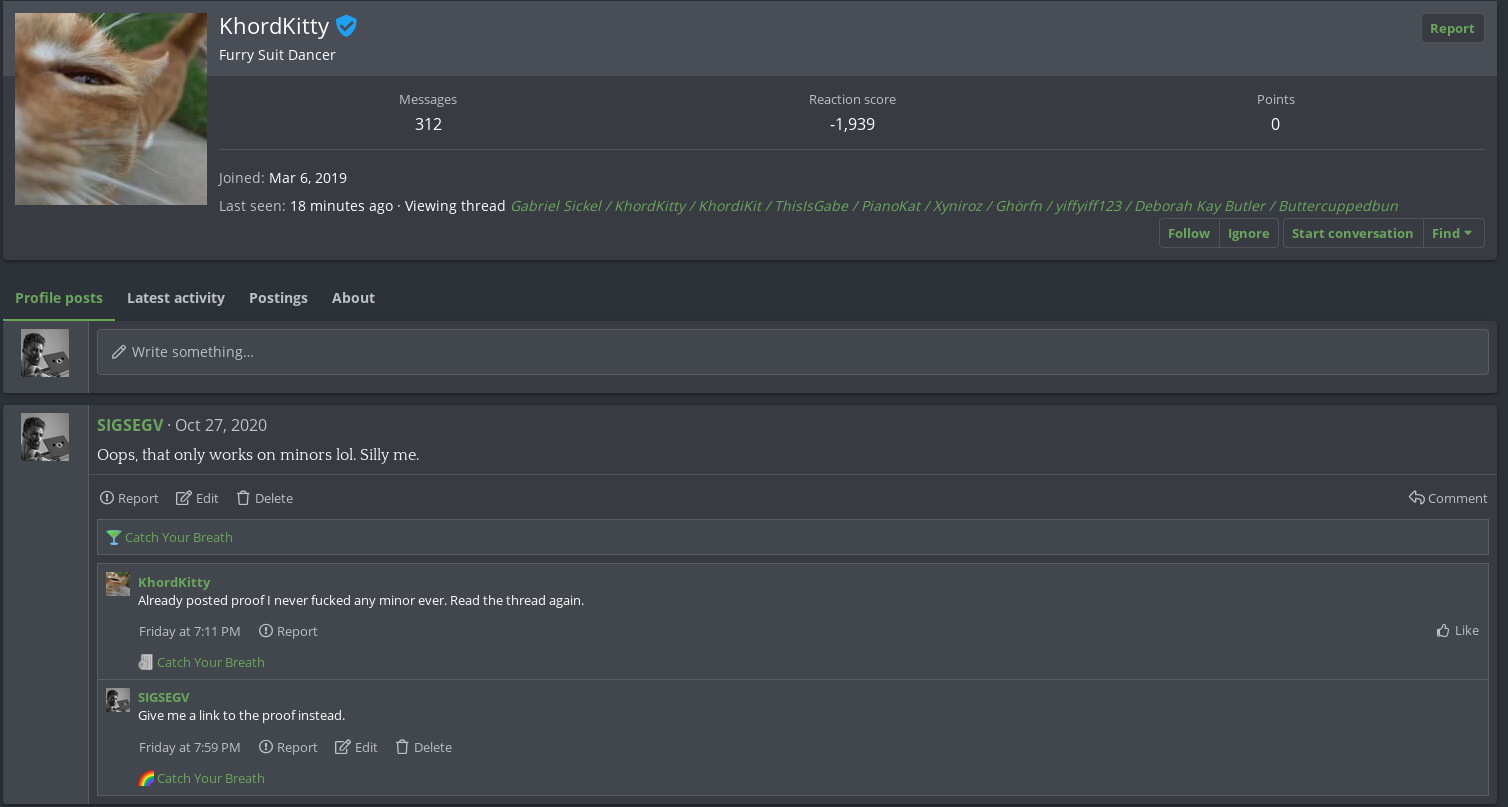
Task: Start conversation with KhordKitty
Action: tap(1353, 233)
